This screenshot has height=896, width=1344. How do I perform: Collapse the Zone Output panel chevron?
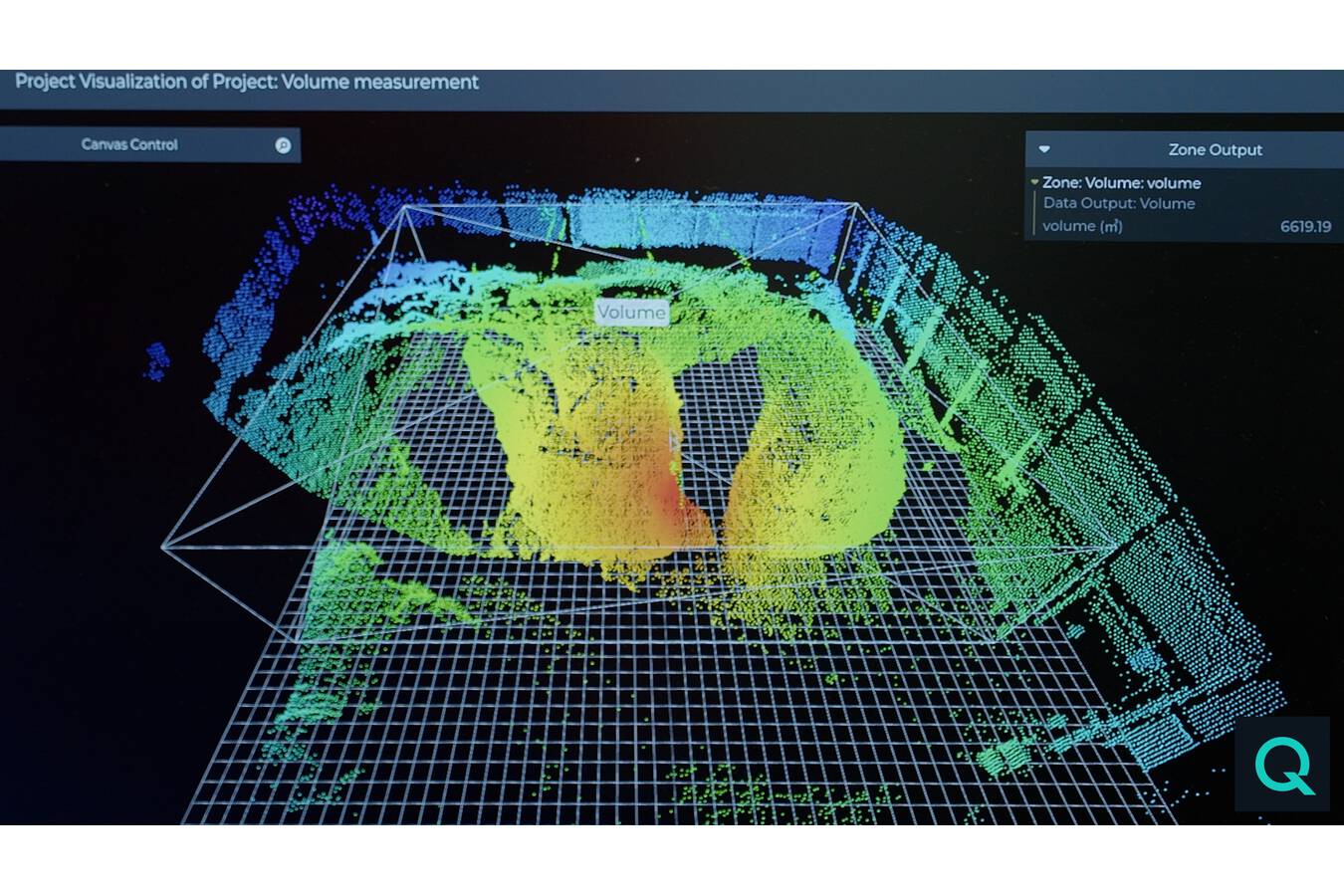pyautogui.click(x=1043, y=148)
